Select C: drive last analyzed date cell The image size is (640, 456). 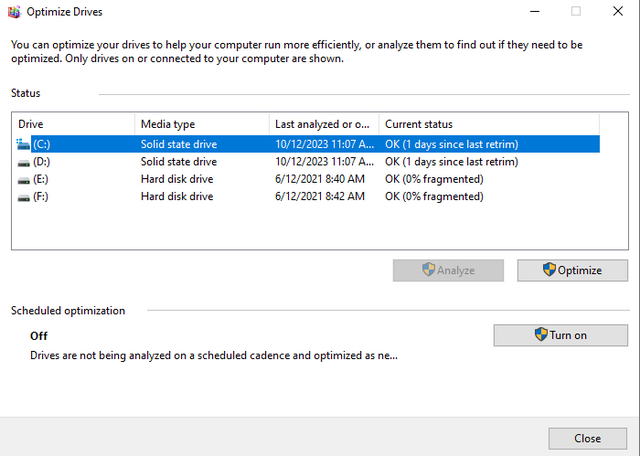pos(322,144)
